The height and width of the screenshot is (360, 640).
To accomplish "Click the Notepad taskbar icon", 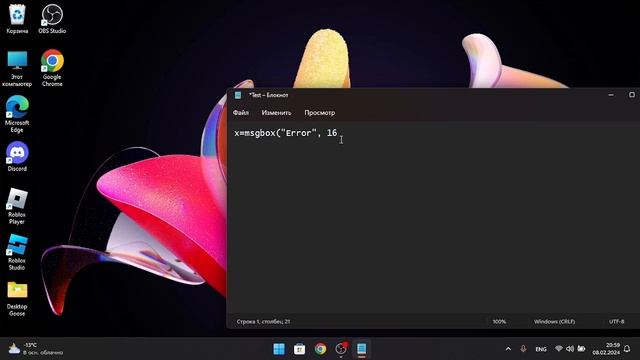I will pos(362,349).
